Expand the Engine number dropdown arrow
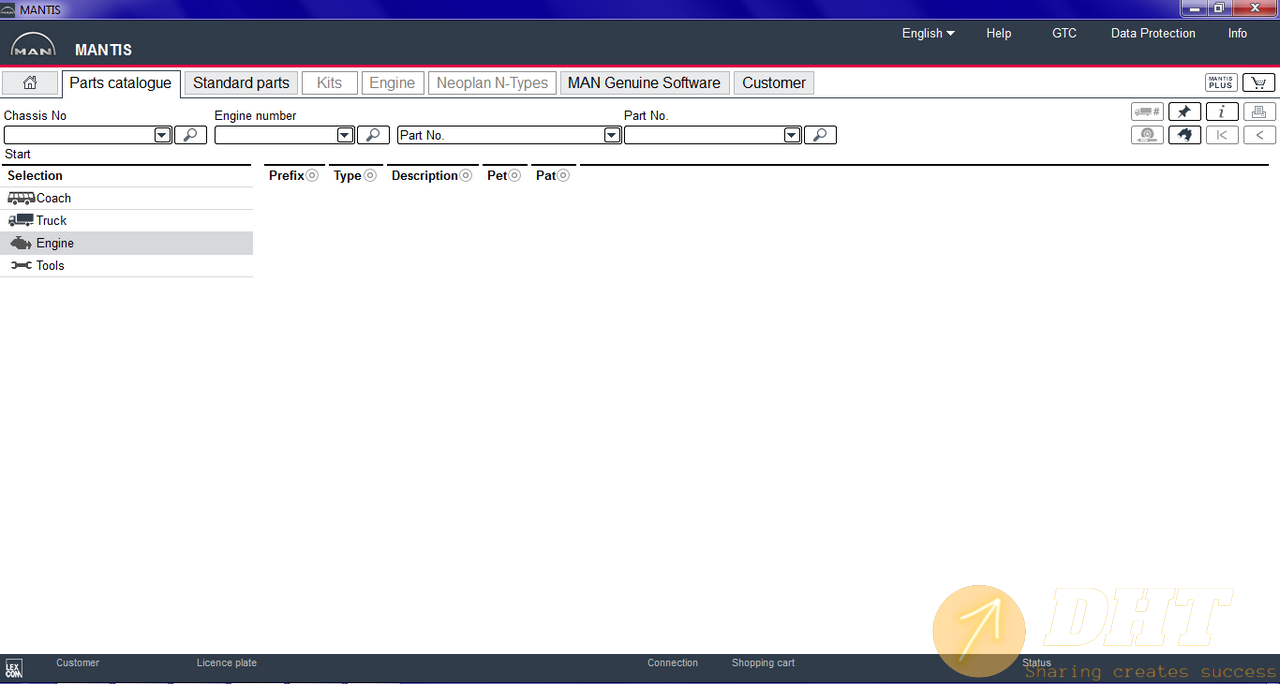 pyautogui.click(x=345, y=135)
